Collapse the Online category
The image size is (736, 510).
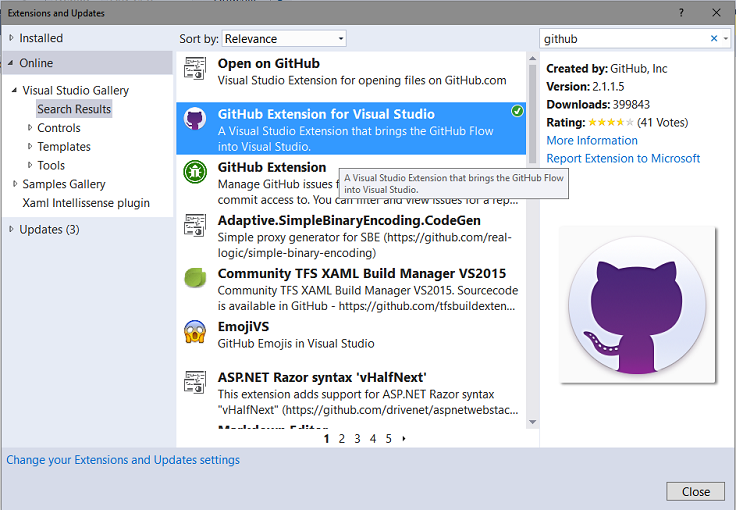click(10, 62)
